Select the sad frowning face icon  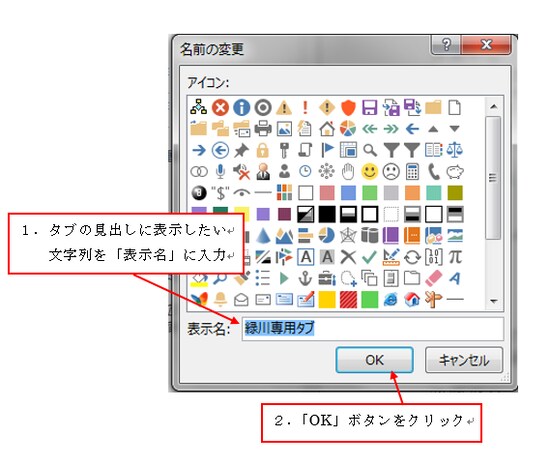pos(391,171)
